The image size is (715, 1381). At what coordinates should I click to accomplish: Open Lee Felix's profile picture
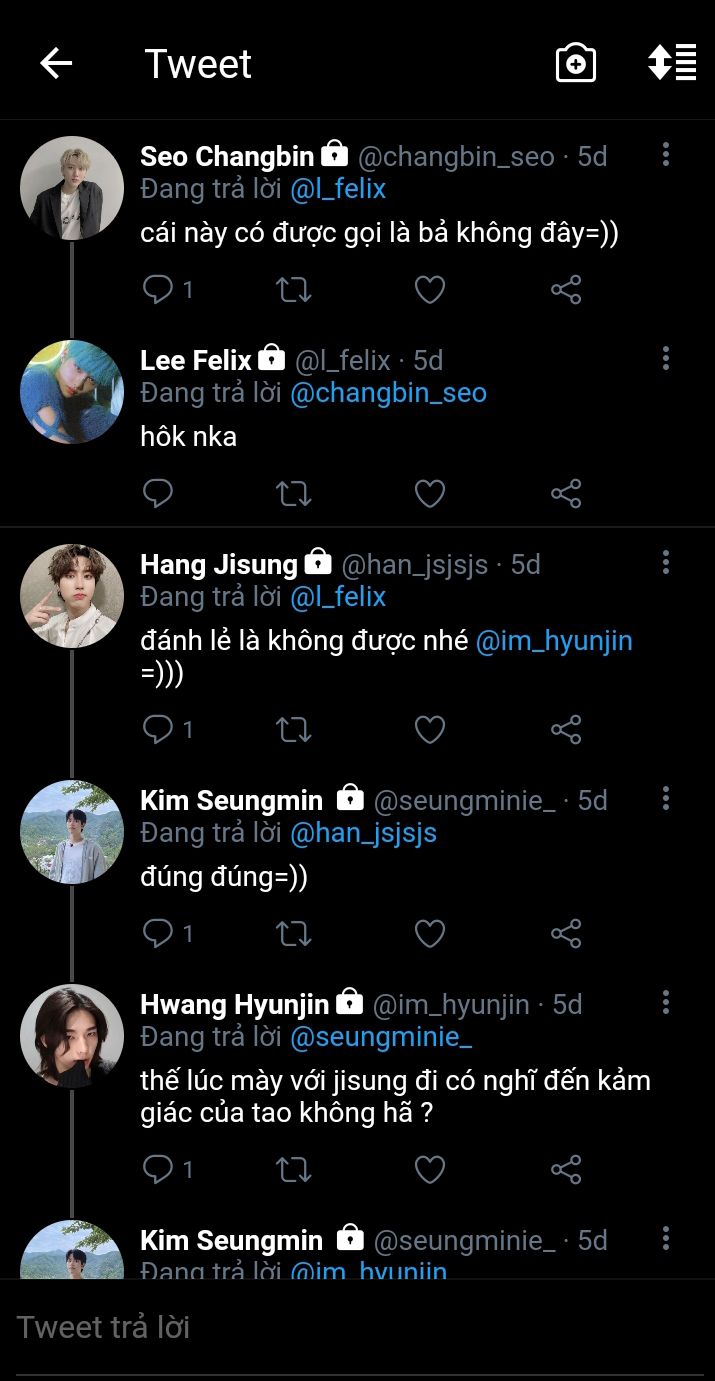[72, 392]
